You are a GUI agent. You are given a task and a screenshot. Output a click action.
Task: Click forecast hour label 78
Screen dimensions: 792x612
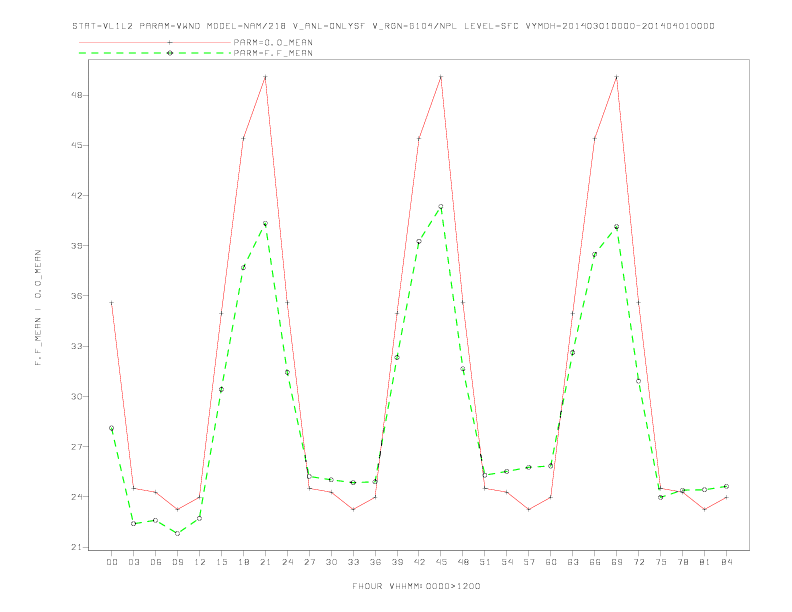pos(683,562)
